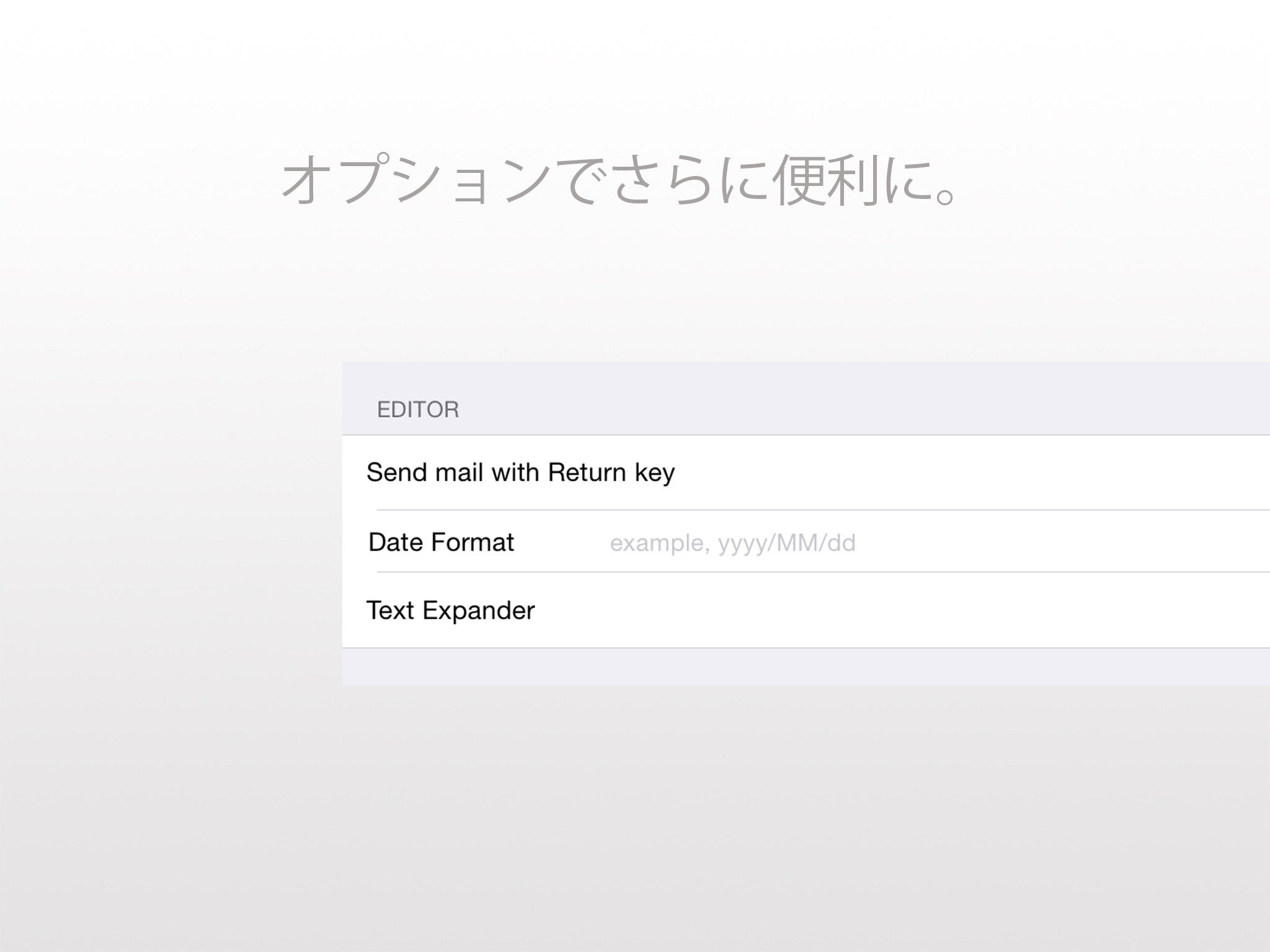Click the words 'Return key' in first row
Screen dimensions: 1270x952
pyautogui.click(x=611, y=473)
